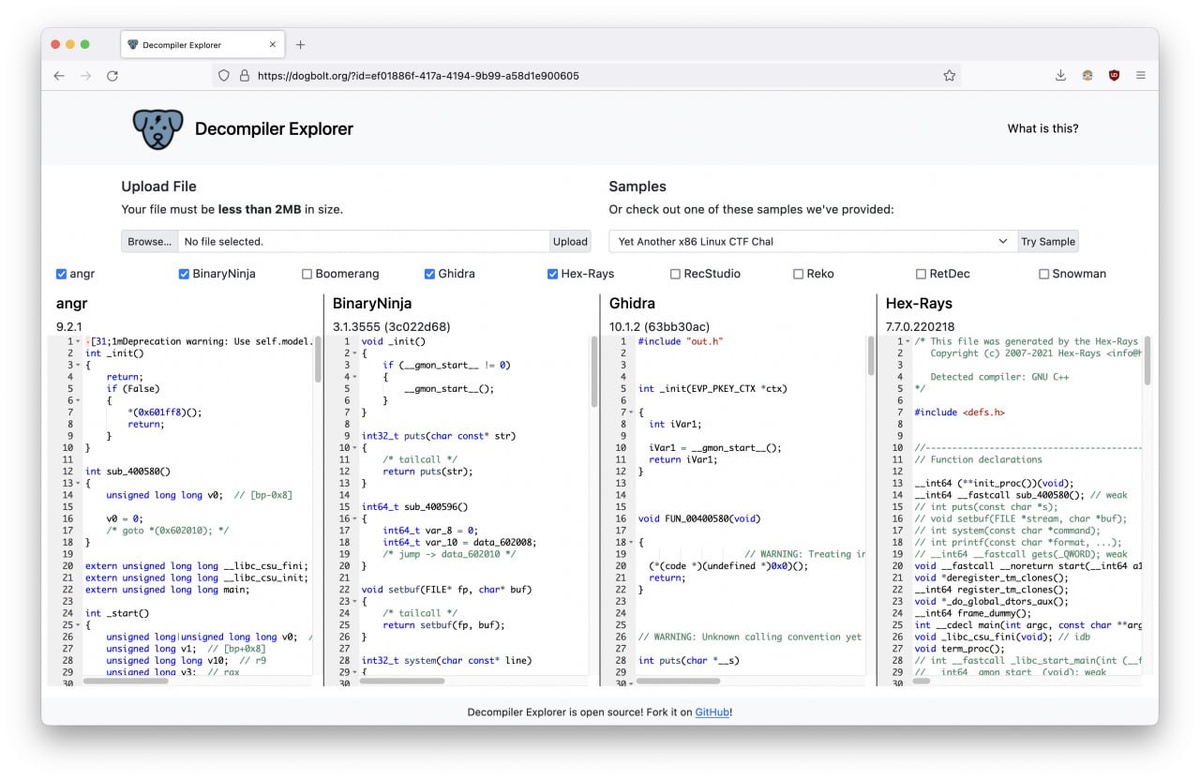1200x780 pixels.
Task: Click the Try Sample button
Action: (x=1048, y=242)
